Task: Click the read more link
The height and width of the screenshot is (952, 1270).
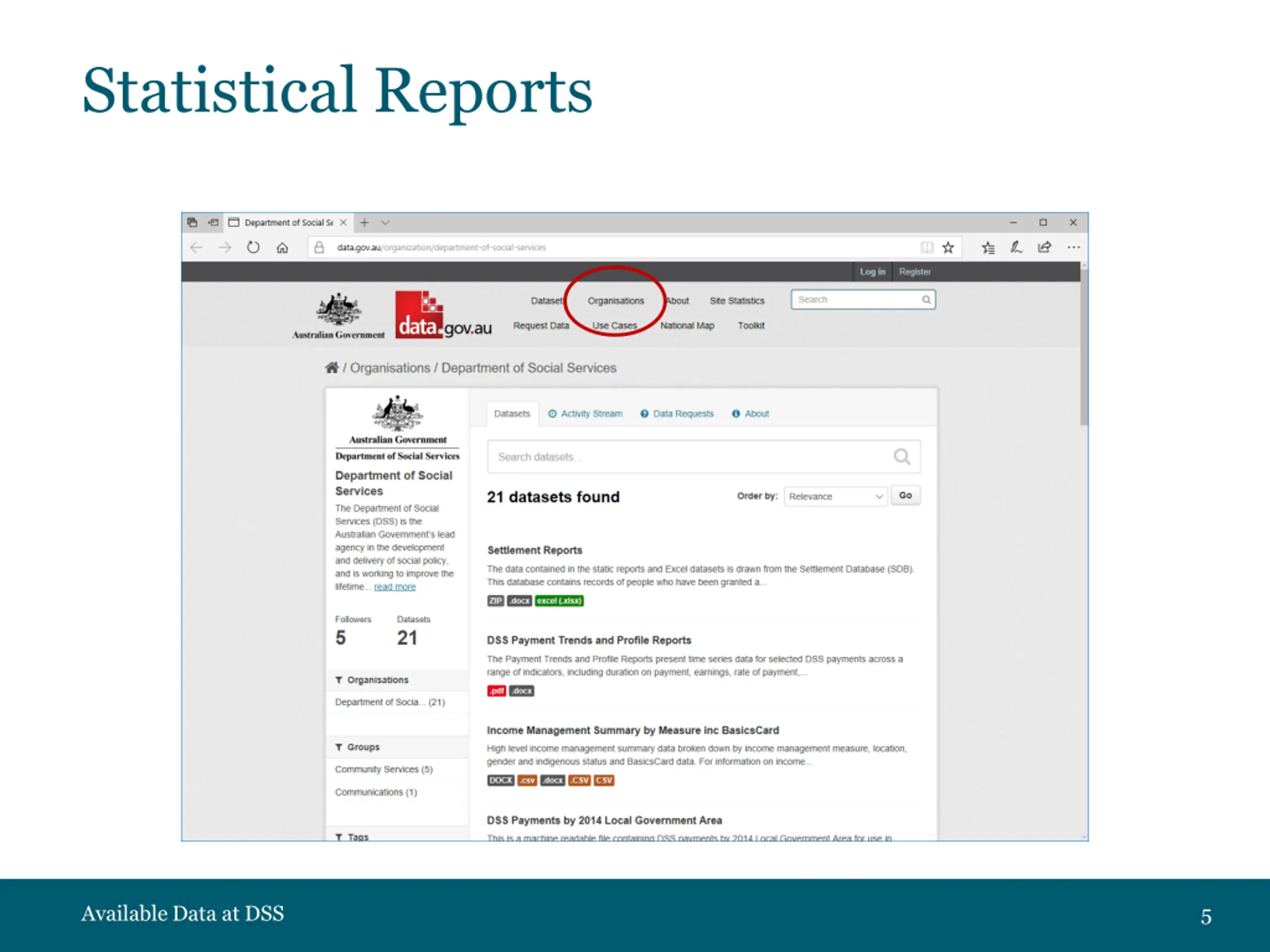Action: [394, 587]
